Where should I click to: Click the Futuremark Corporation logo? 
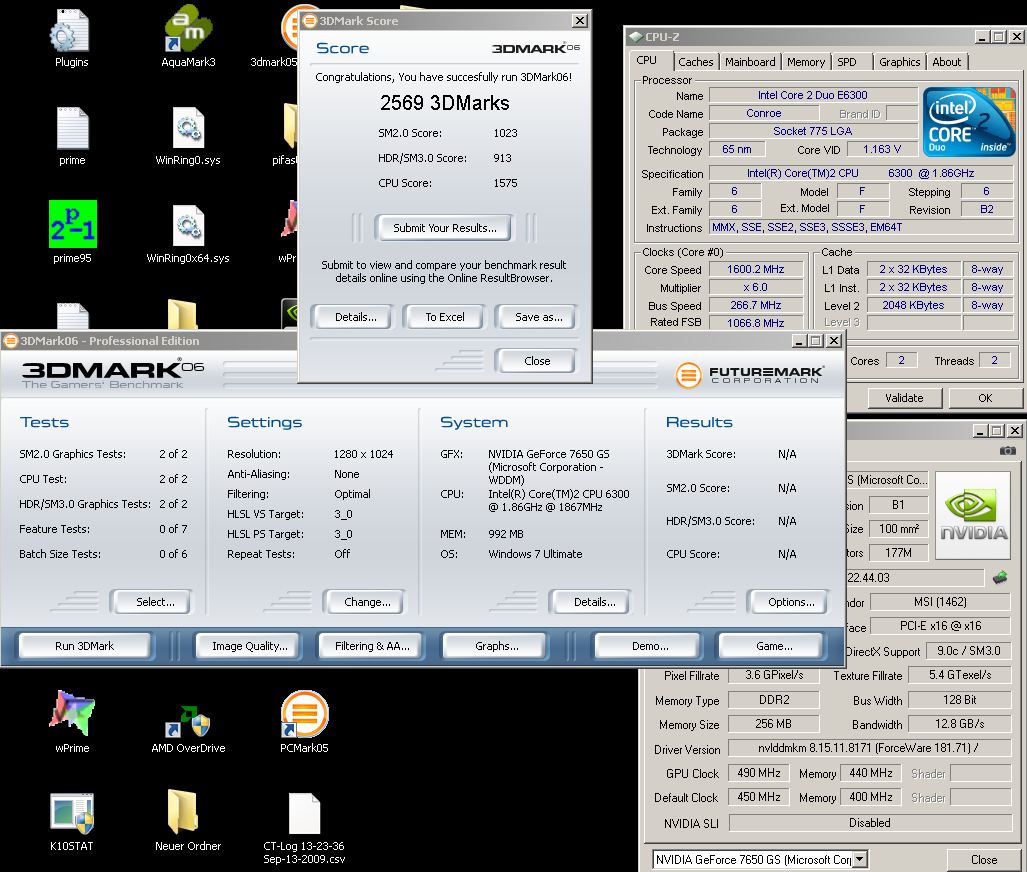click(749, 375)
